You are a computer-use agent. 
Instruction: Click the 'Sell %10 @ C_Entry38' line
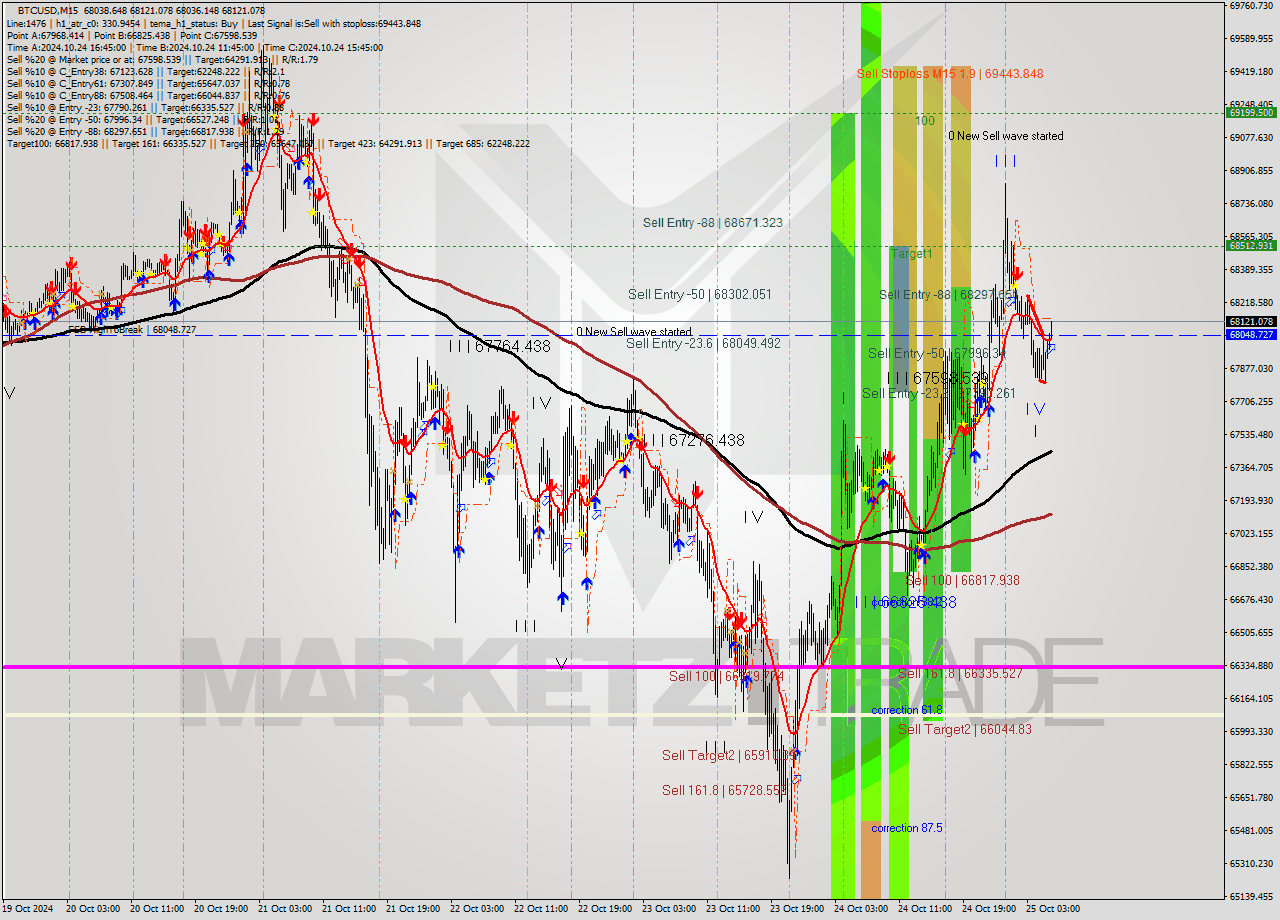(x=146, y=71)
